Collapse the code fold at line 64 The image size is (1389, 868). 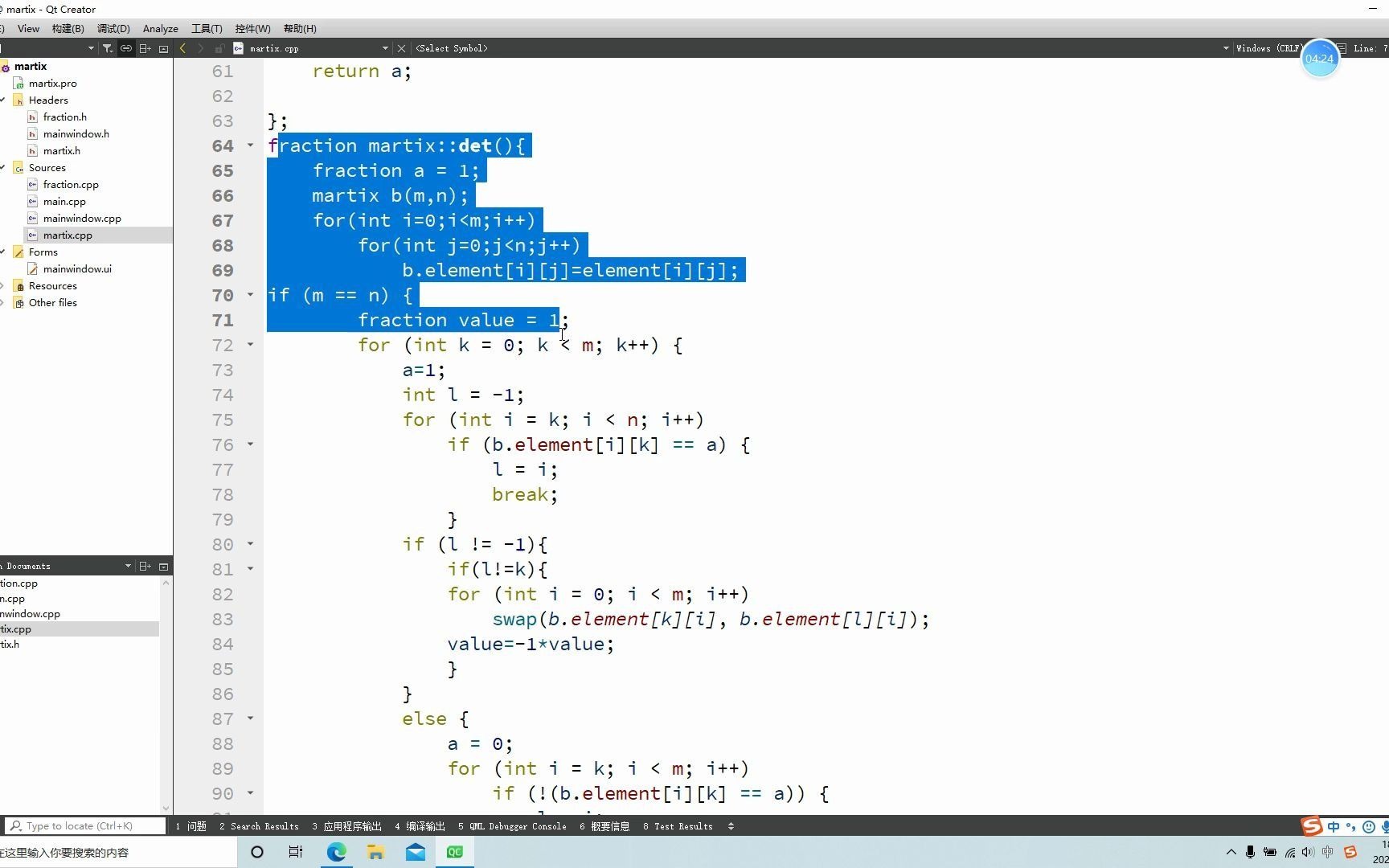click(x=250, y=146)
